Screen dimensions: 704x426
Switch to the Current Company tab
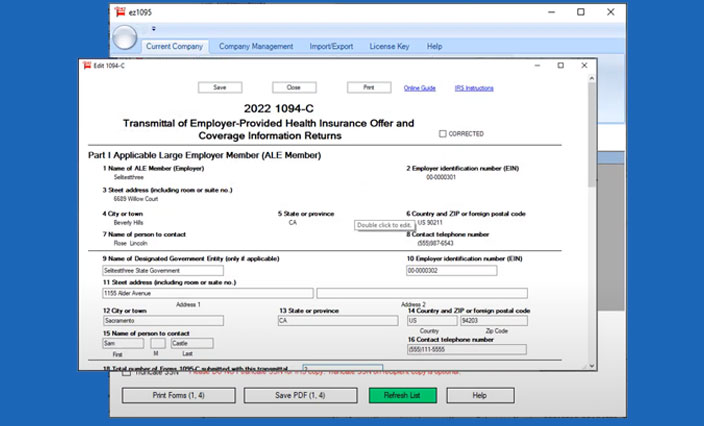[x=174, y=46]
